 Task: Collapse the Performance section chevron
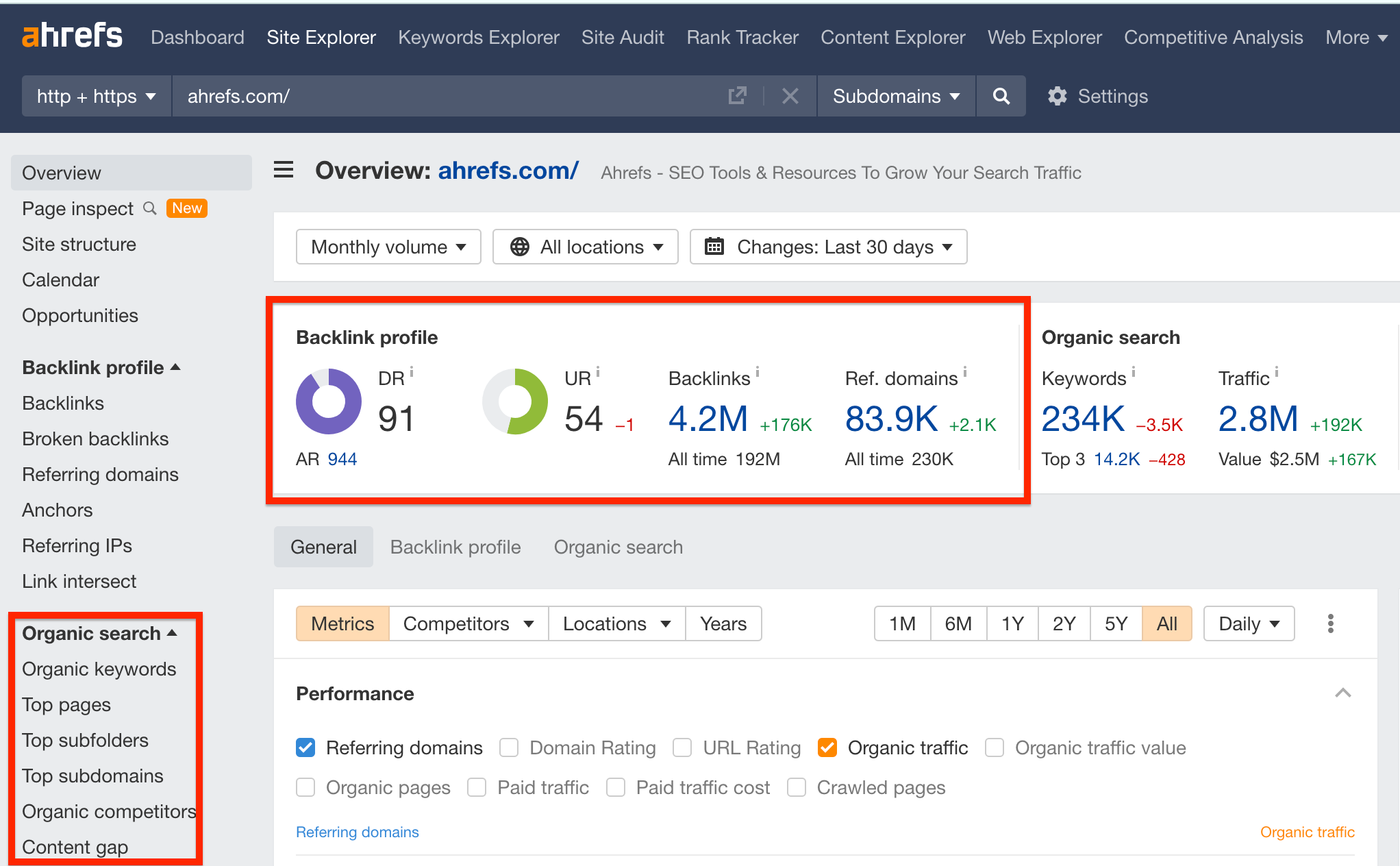tap(1343, 693)
